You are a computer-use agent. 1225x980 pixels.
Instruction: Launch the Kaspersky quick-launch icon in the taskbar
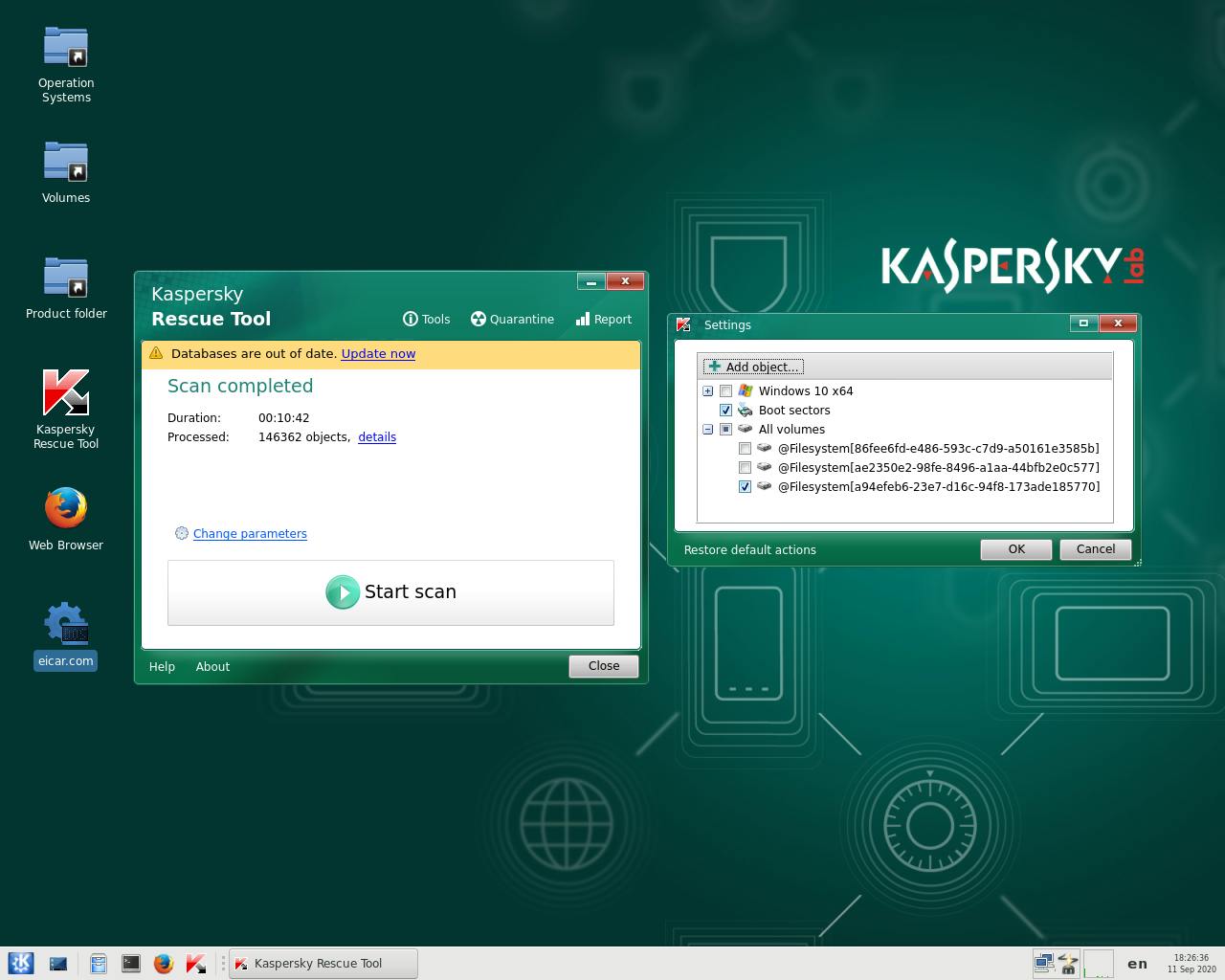tap(196, 964)
